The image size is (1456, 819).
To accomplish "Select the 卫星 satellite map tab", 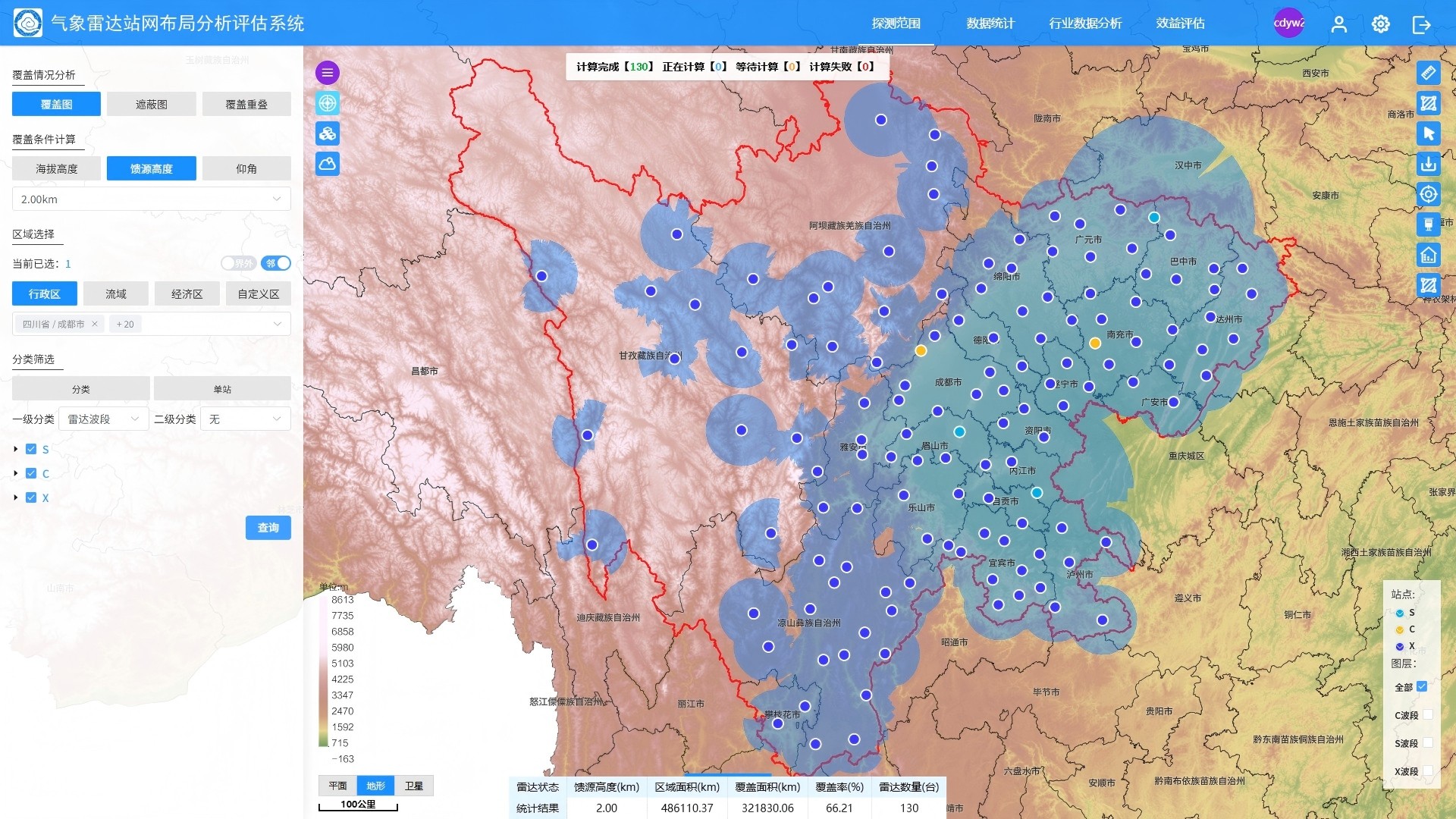I will click(x=414, y=786).
